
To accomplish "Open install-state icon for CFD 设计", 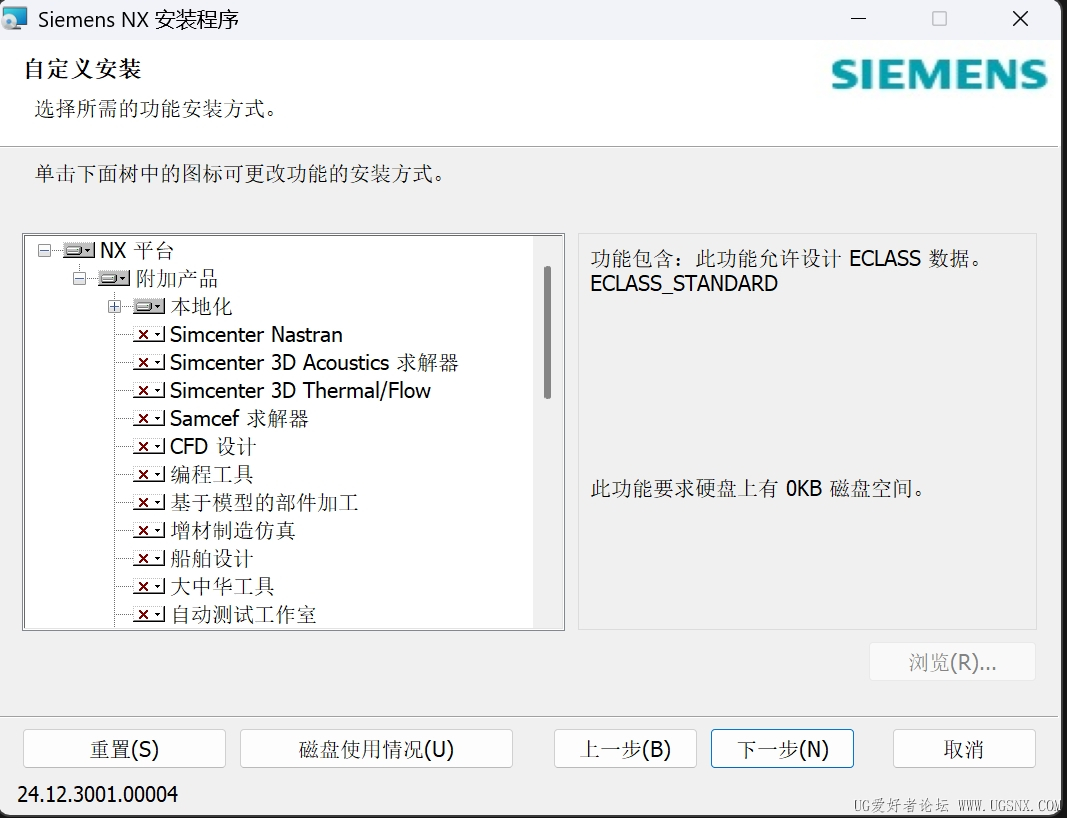I will [148, 446].
